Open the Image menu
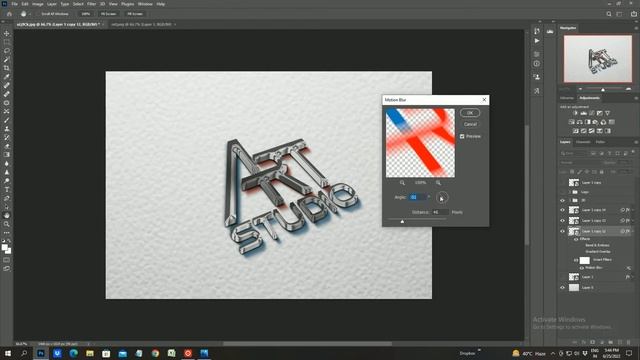 point(38,4)
